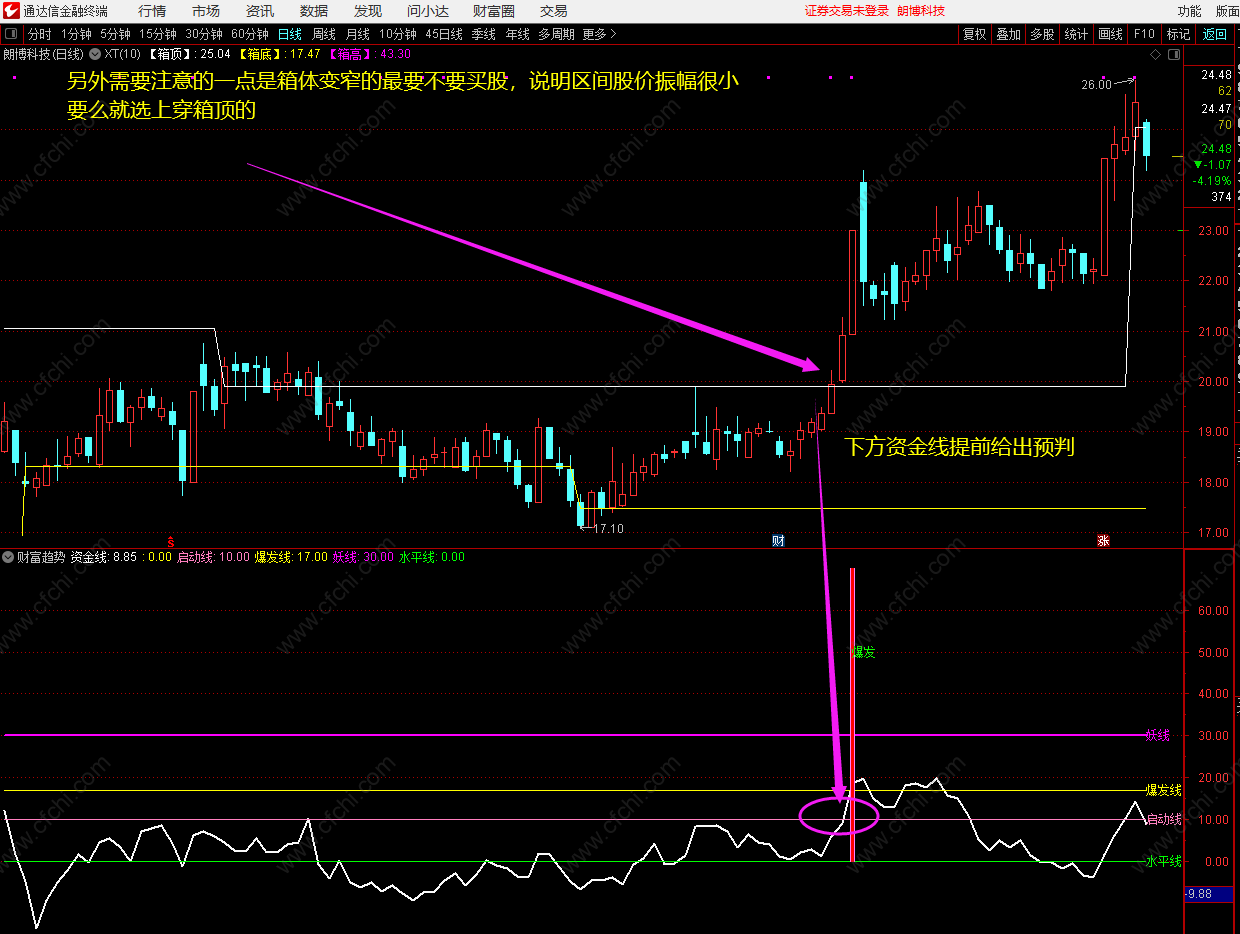Click the 箱顶 25.04 value label

[189, 53]
